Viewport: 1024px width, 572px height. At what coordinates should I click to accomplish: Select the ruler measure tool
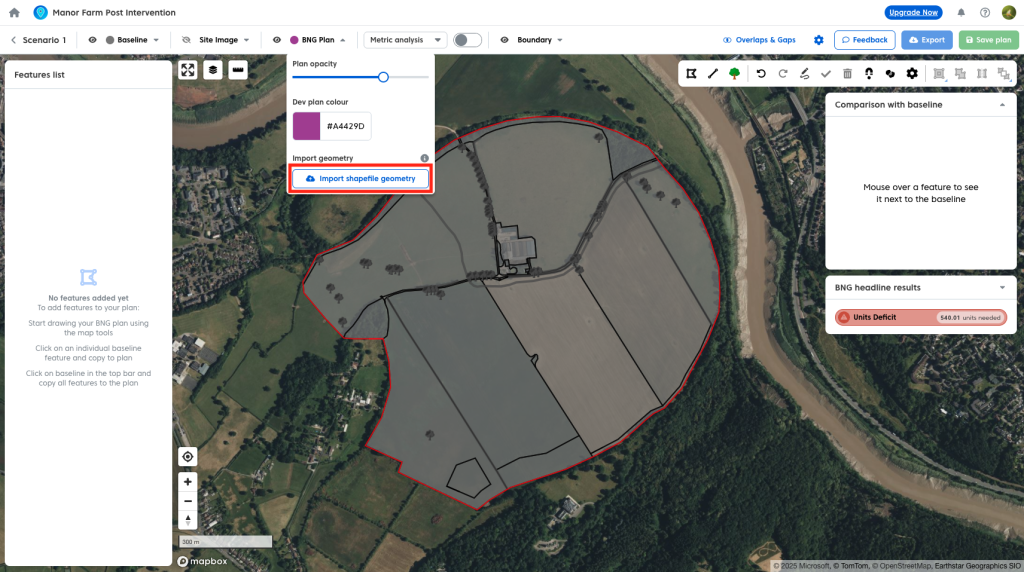(x=237, y=70)
